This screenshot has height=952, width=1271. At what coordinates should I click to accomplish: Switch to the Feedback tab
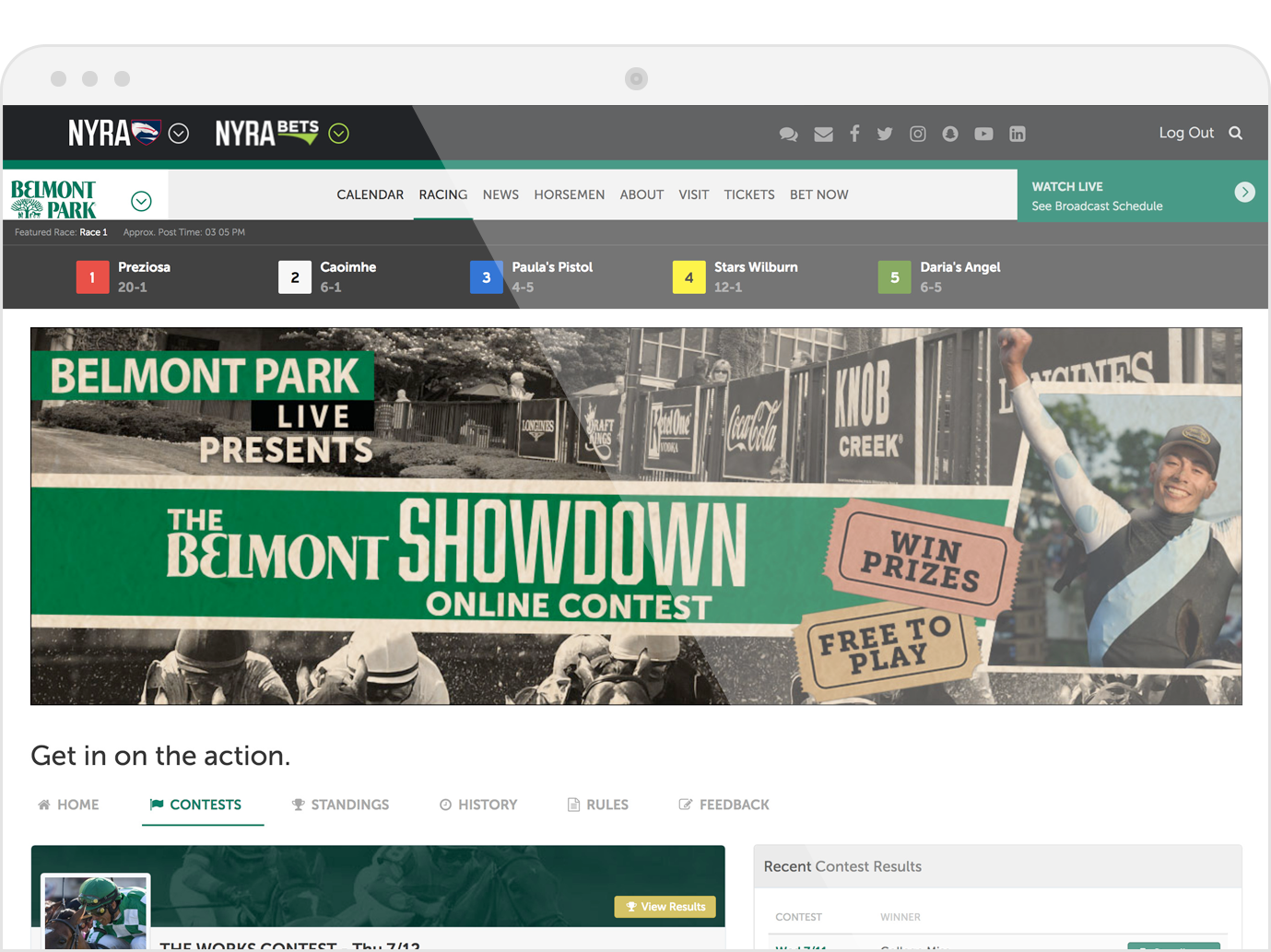coord(724,805)
